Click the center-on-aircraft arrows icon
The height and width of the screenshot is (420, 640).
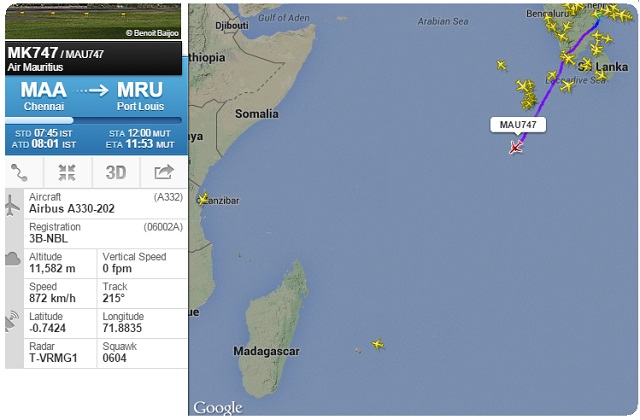(x=67, y=171)
